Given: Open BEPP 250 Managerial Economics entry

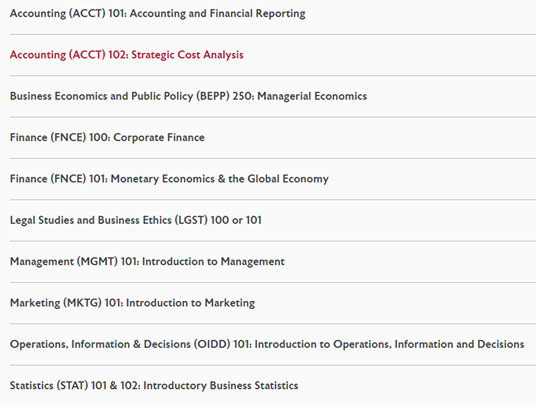Looking at the screenshot, I should click(x=188, y=96).
